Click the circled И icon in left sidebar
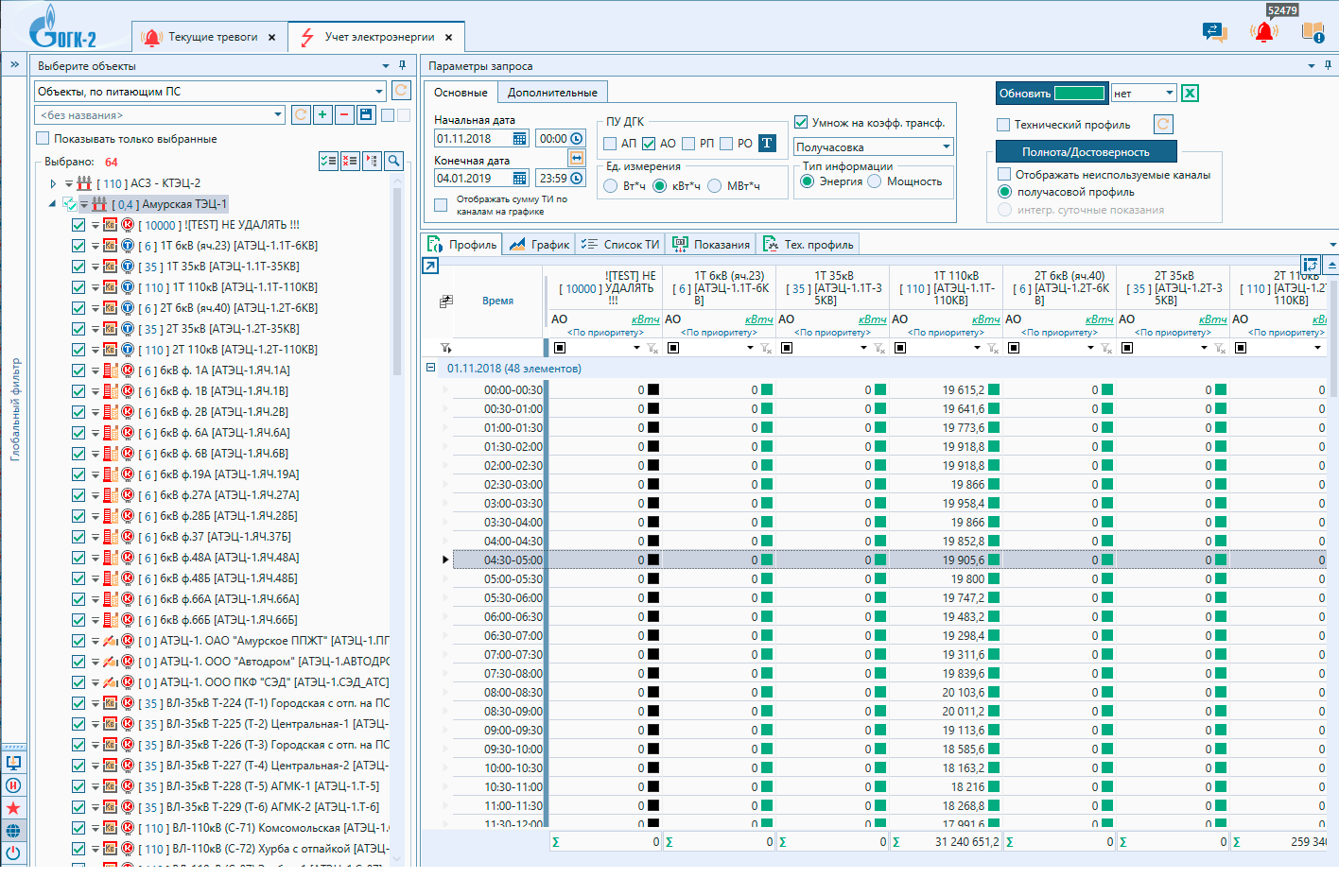The height and width of the screenshot is (896, 1339). (x=13, y=785)
